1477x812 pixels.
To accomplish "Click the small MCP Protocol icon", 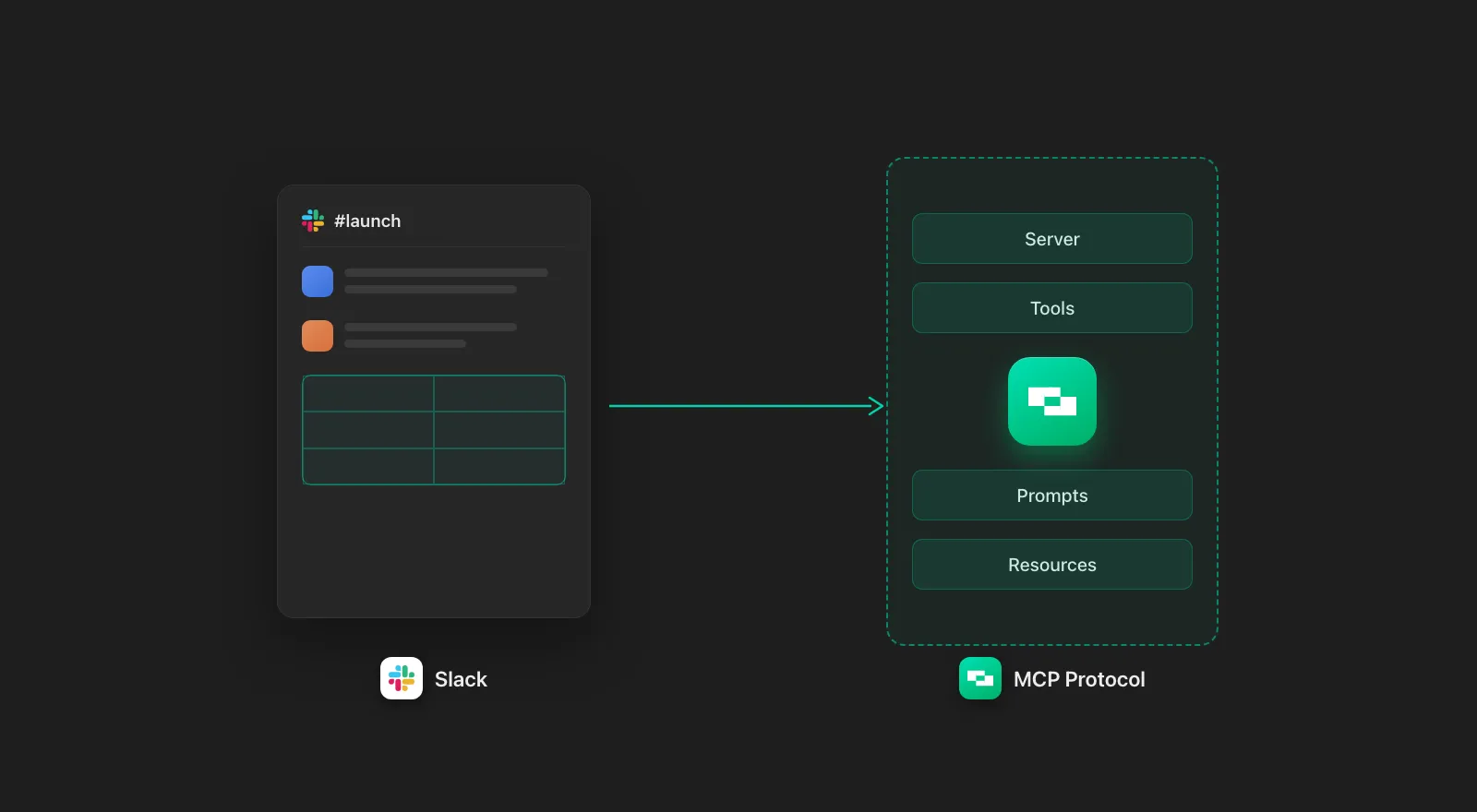I will point(980,678).
